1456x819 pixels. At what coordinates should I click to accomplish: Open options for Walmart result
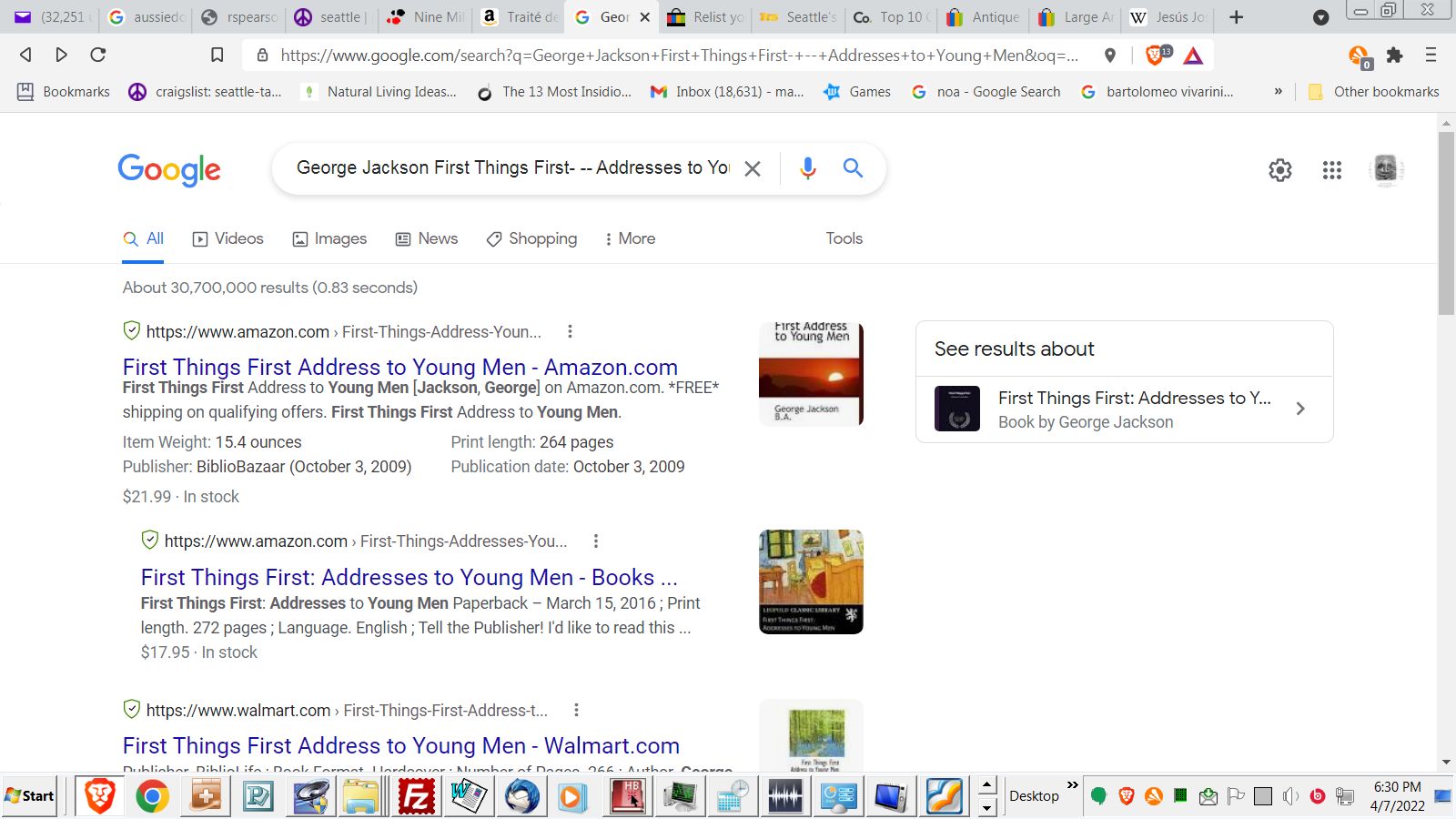click(x=576, y=710)
